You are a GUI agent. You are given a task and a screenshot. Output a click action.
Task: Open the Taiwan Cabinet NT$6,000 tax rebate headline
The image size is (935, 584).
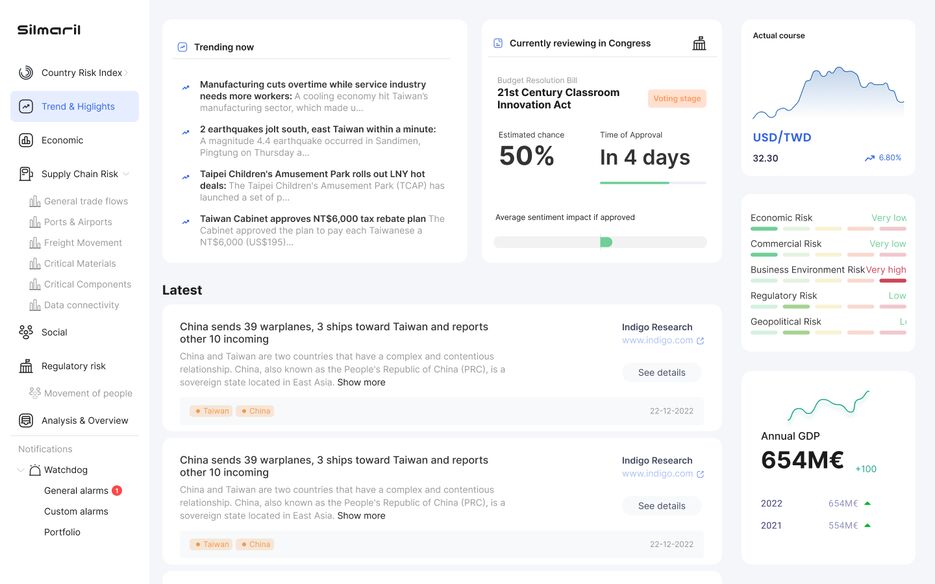pos(312,219)
